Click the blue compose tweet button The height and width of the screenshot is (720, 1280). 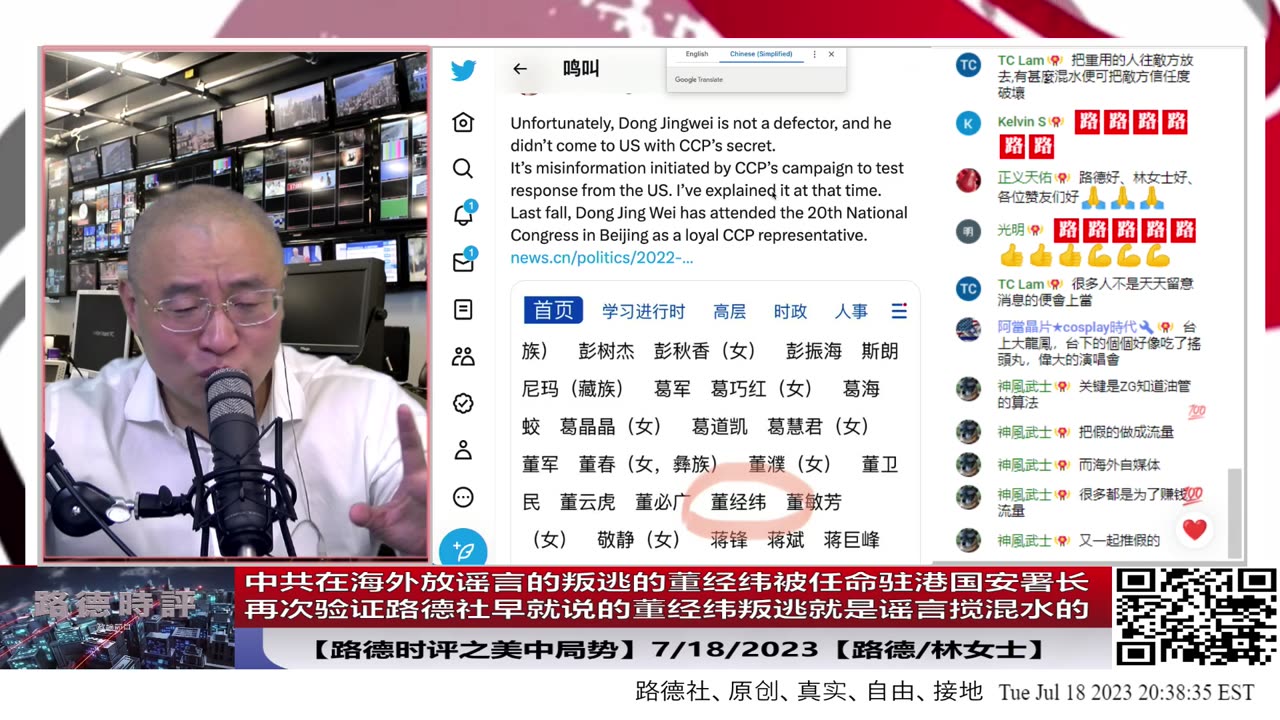pyautogui.click(x=463, y=549)
